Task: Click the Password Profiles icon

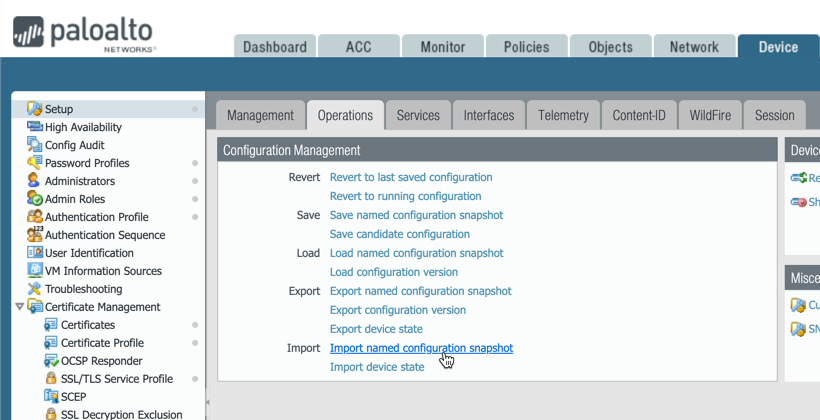Action: click(x=35, y=163)
